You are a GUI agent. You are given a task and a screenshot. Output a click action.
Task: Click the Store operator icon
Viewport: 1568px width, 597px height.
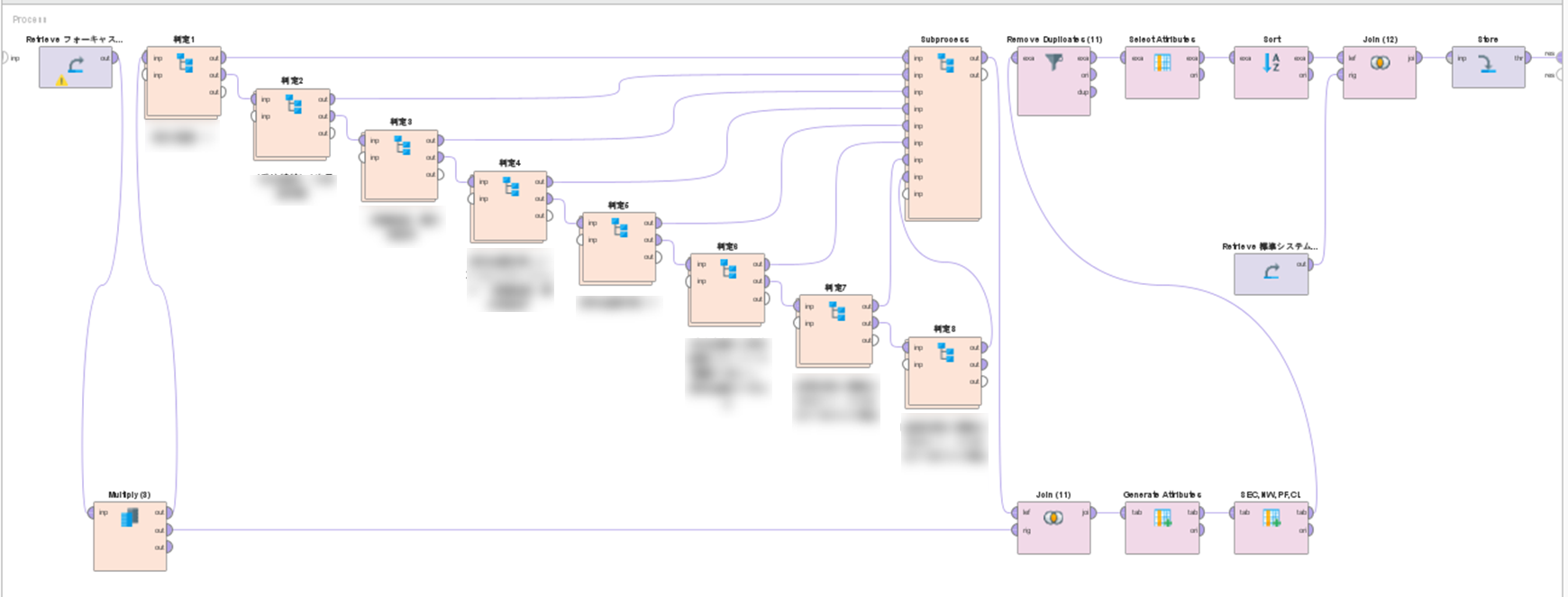click(x=1488, y=63)
